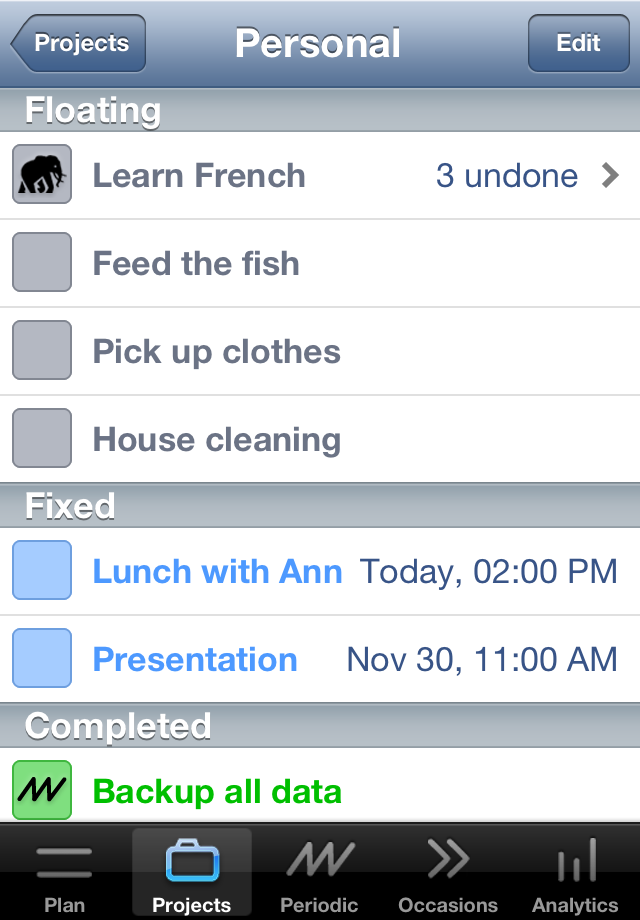The width and height of the screenshot is (640, 920).
Task: Tap the Edit button
Action: coord(578,43)
